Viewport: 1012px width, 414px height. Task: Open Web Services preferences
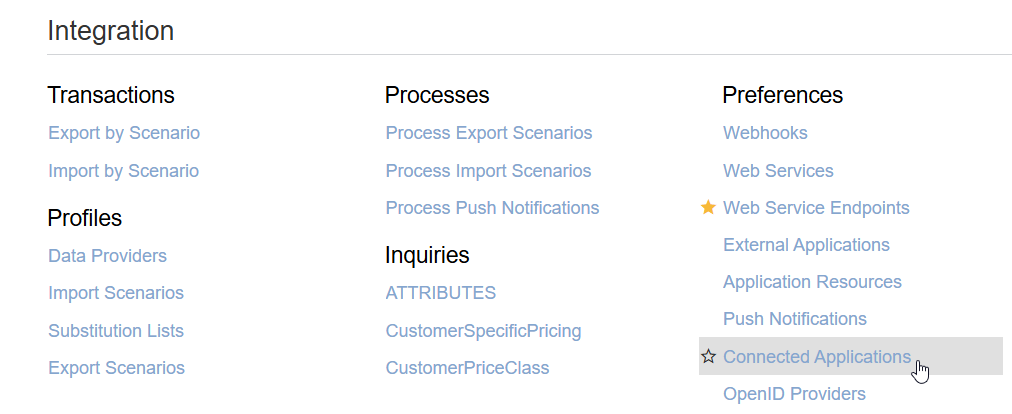click(x=778, y=171)
